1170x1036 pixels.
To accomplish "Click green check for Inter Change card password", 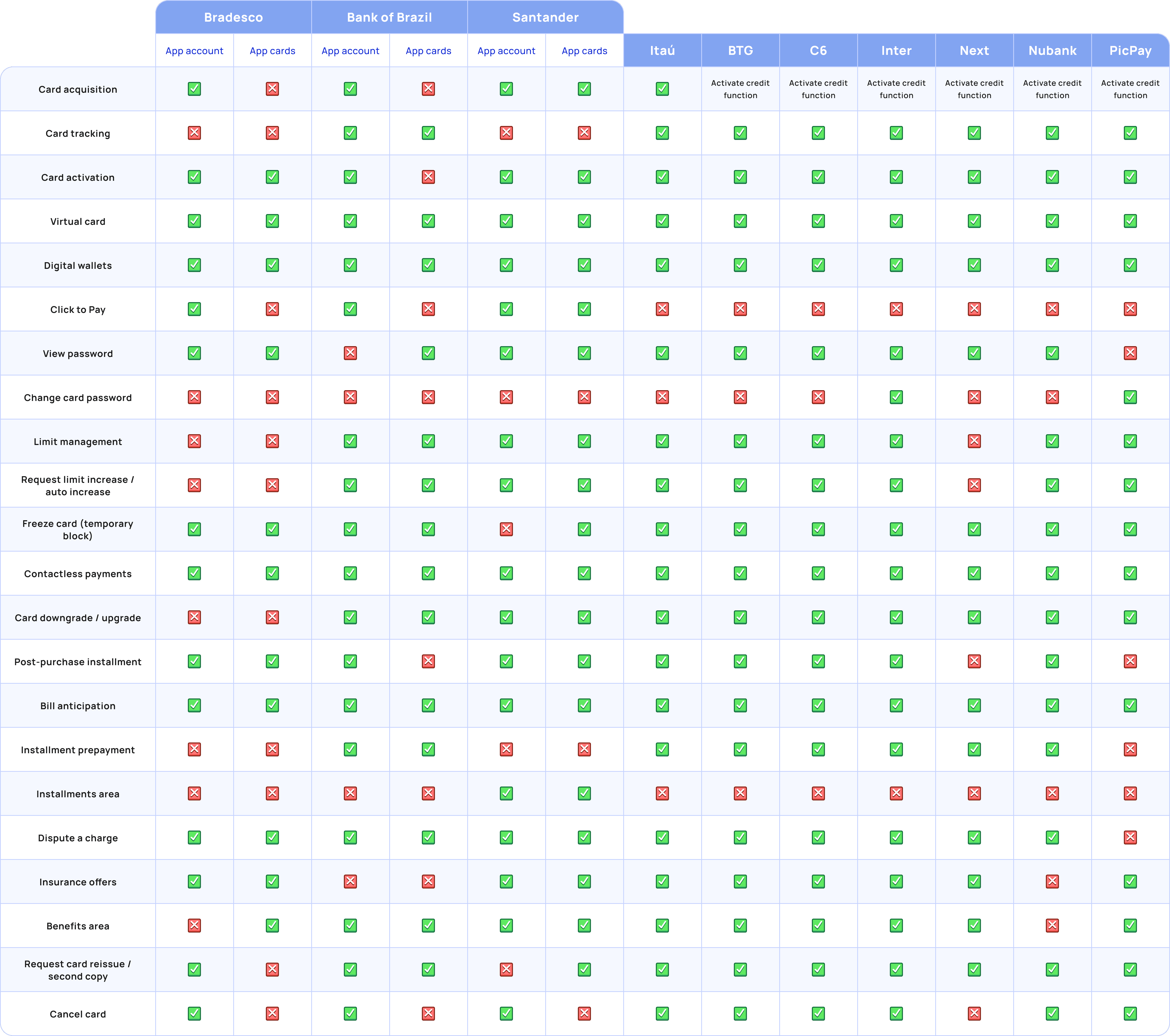I will 896,397.
